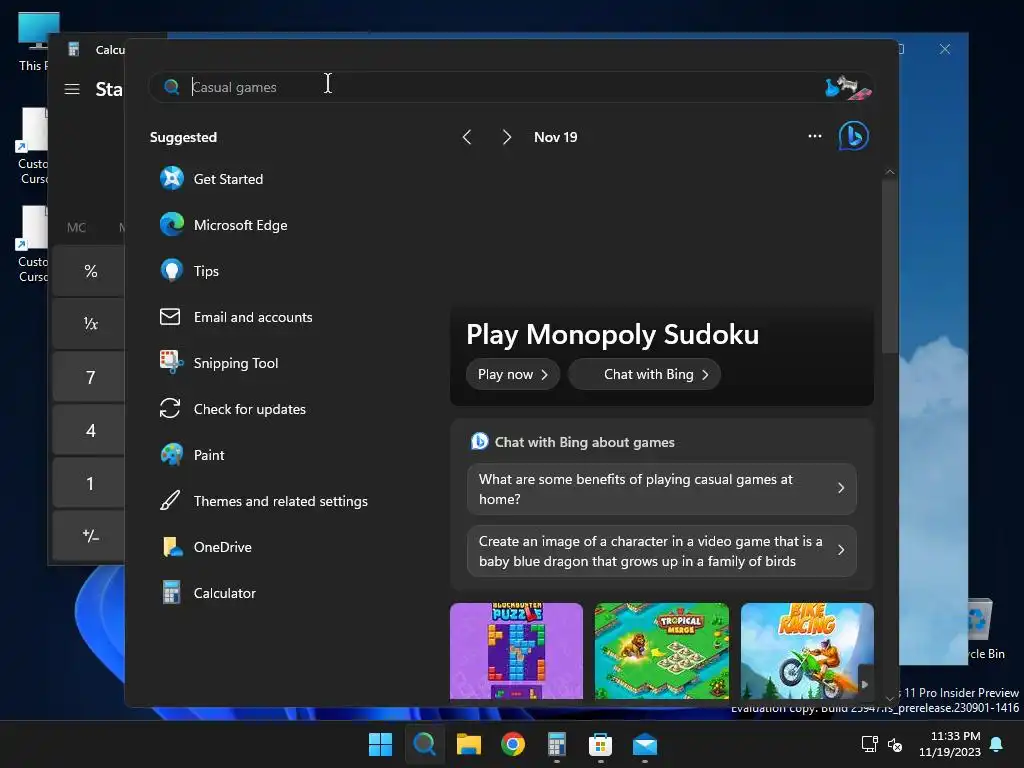The width and height of the screenshot is (1024, 768).
Task: Click Check for updates icon
Action: tap(170, 409)
